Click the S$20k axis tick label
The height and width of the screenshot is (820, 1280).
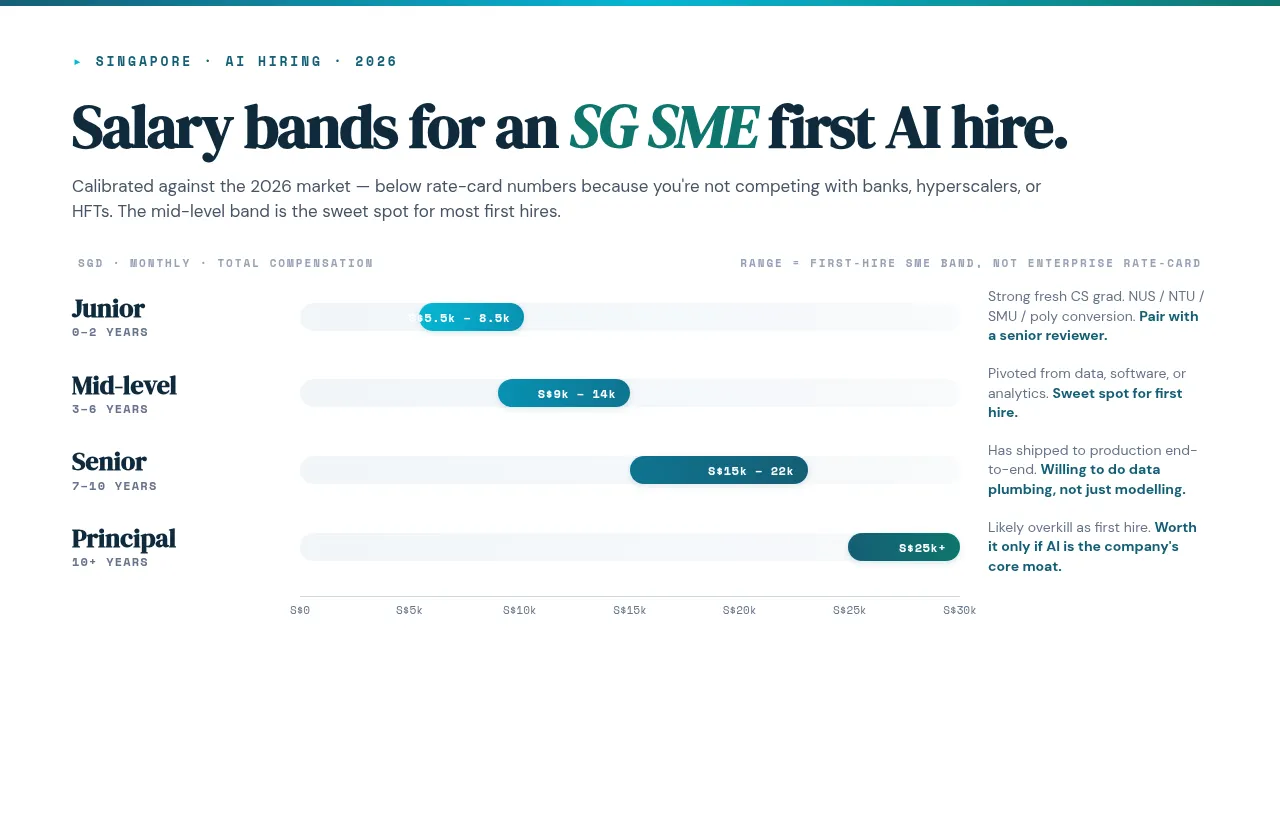(740, 610)
